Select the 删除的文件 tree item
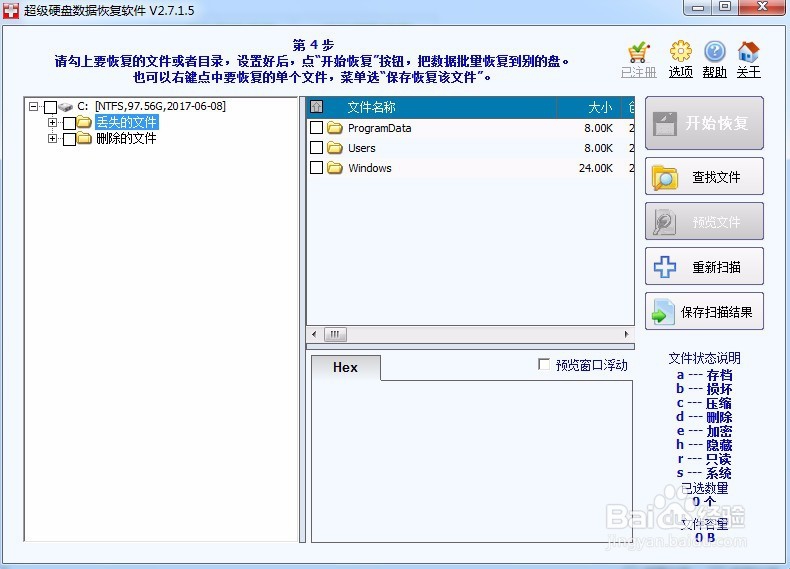 click(x=126, y=139)
